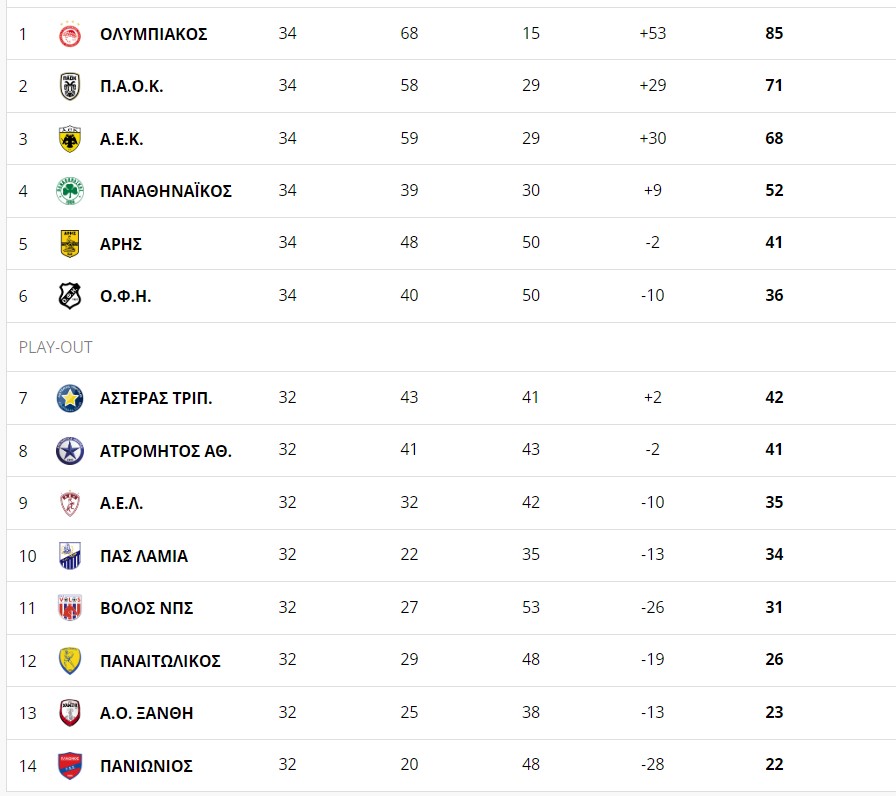Click the Volos NPS red-blue crest
Screen dimensions: 896x796
coord(70,607)
